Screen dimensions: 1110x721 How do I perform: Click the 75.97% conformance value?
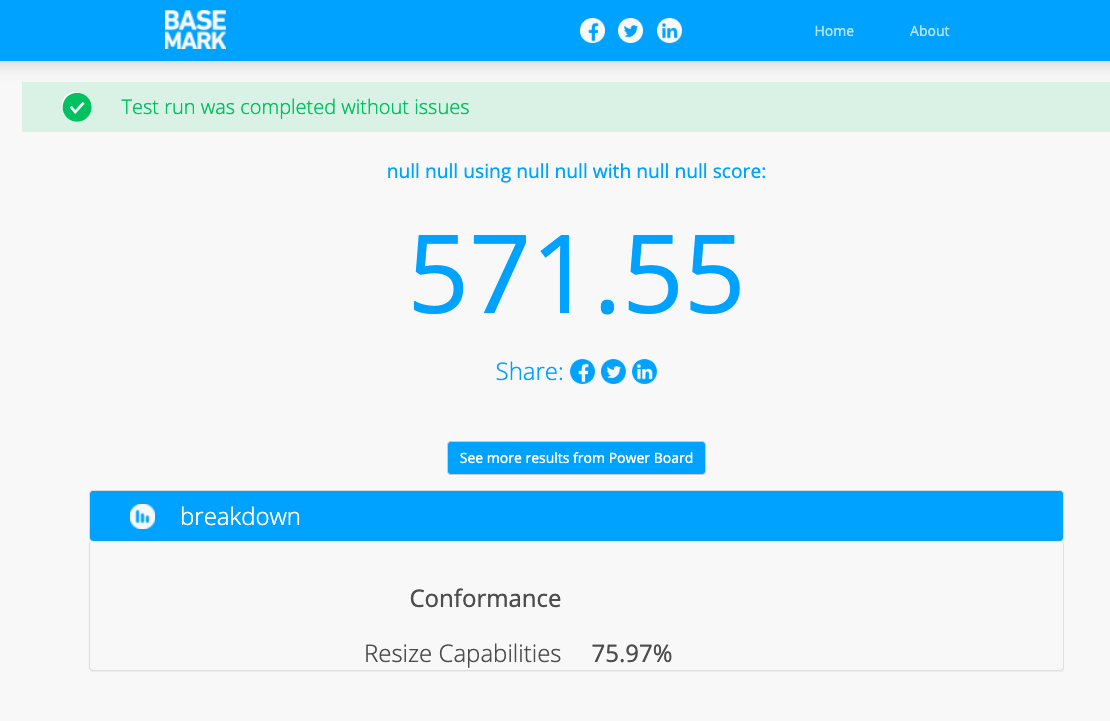coord(631,654)
